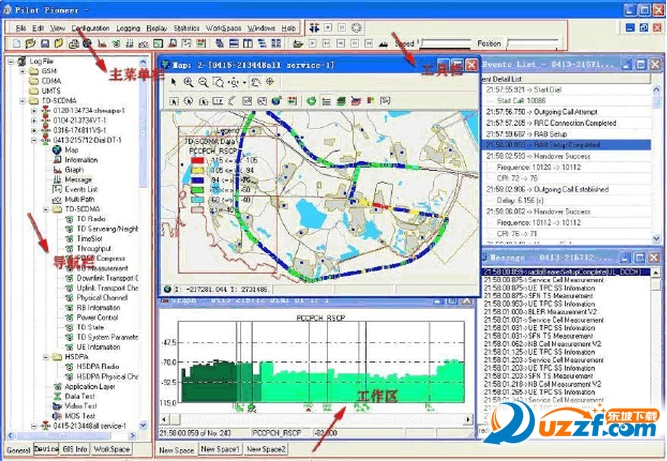Click the red legend color swatch
This screenshot has height=461, width=667.
pos(197,160)
